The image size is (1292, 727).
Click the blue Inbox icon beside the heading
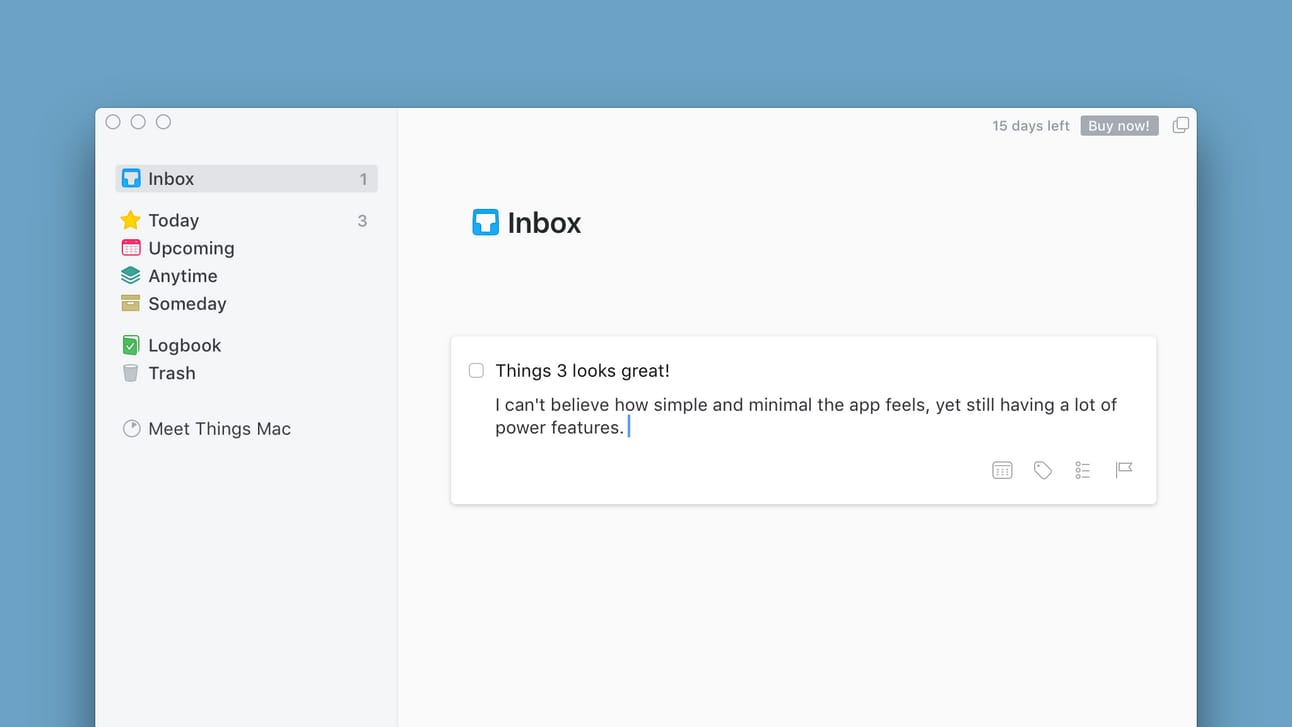coord(485,222)
